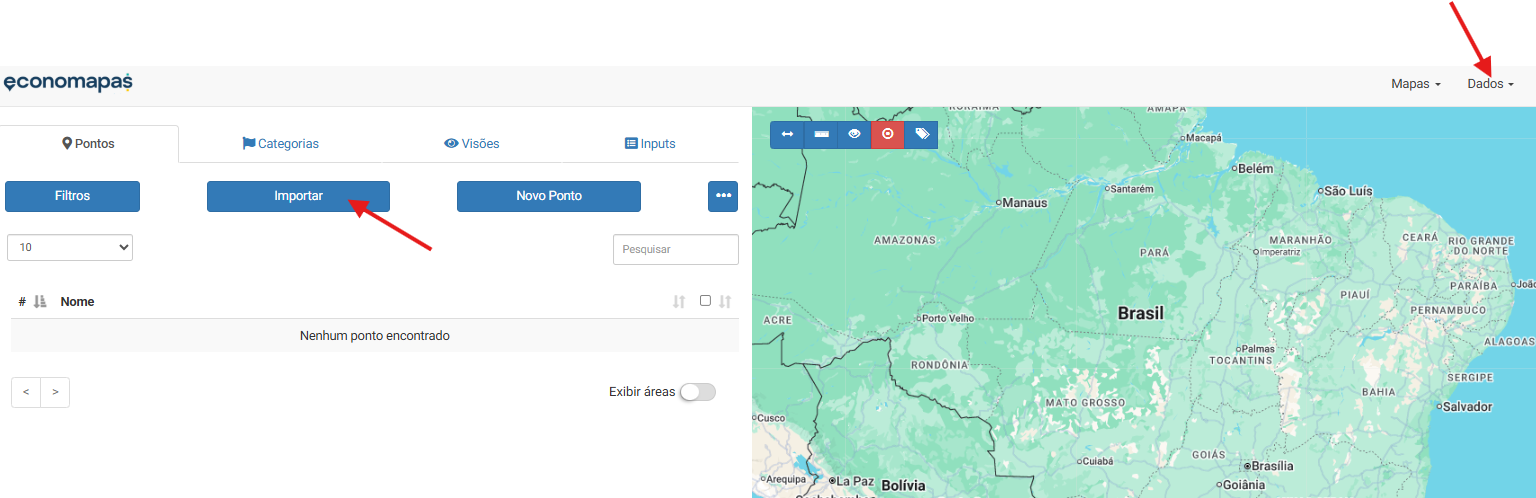Go to previous page of points
Image resolution: width=1536 pixels, height=498 pixels.
(26, 392)
